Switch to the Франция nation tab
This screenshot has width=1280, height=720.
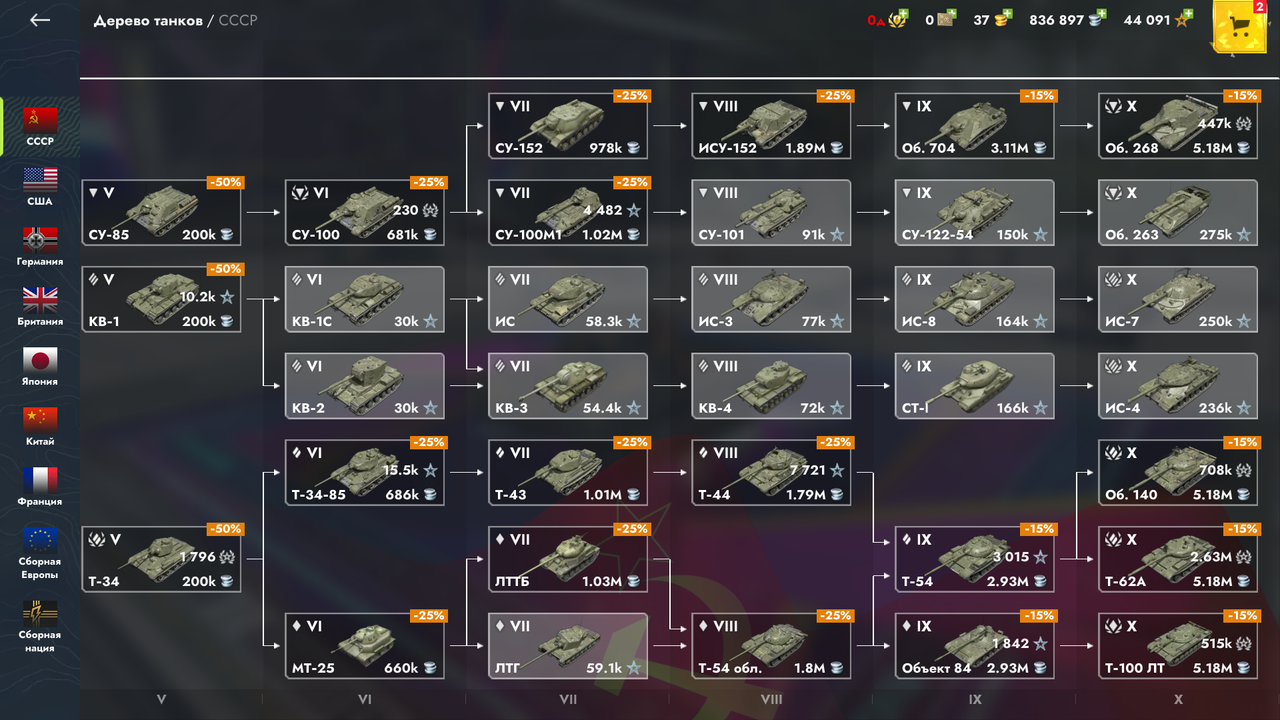tap(40, 487)
